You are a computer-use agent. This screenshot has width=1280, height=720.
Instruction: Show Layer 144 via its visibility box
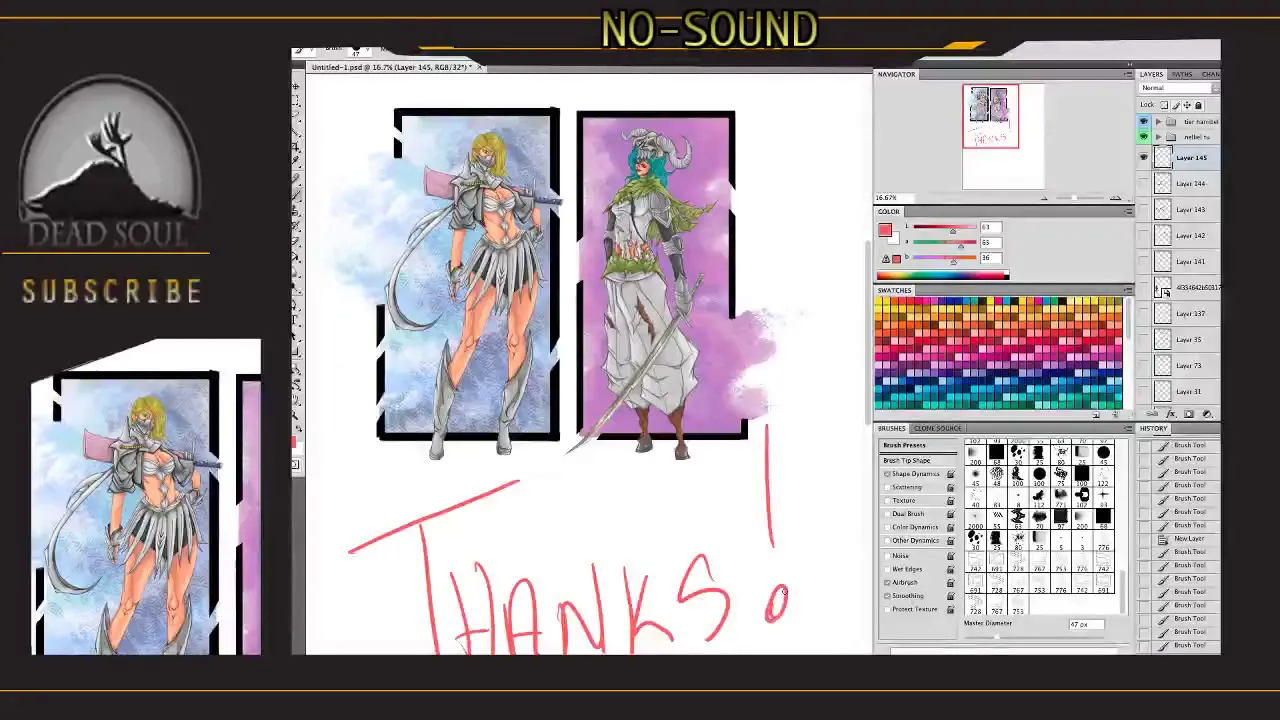click(1144, 183)
